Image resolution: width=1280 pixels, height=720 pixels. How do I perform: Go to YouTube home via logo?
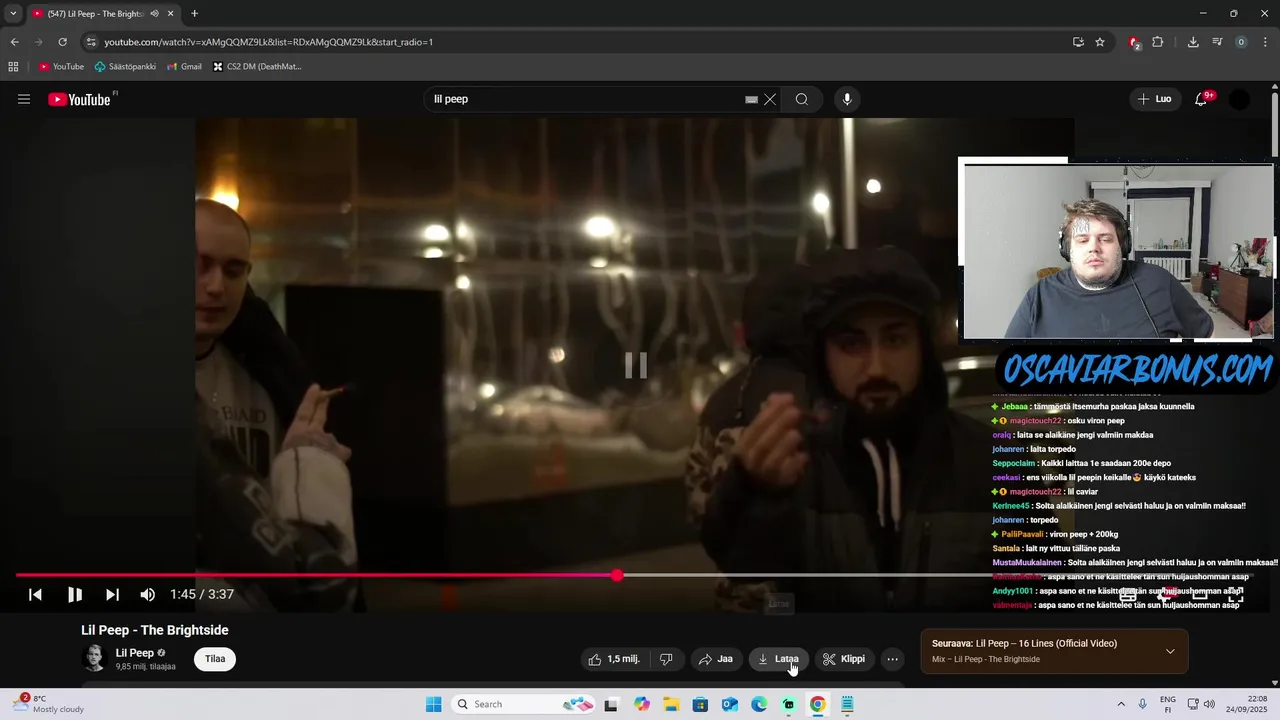pos(79,99)
